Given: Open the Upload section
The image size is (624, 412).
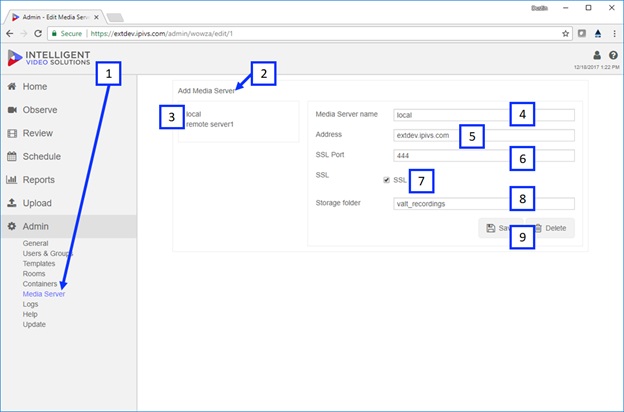Looking at the screenshot, I should coord(37,203).
